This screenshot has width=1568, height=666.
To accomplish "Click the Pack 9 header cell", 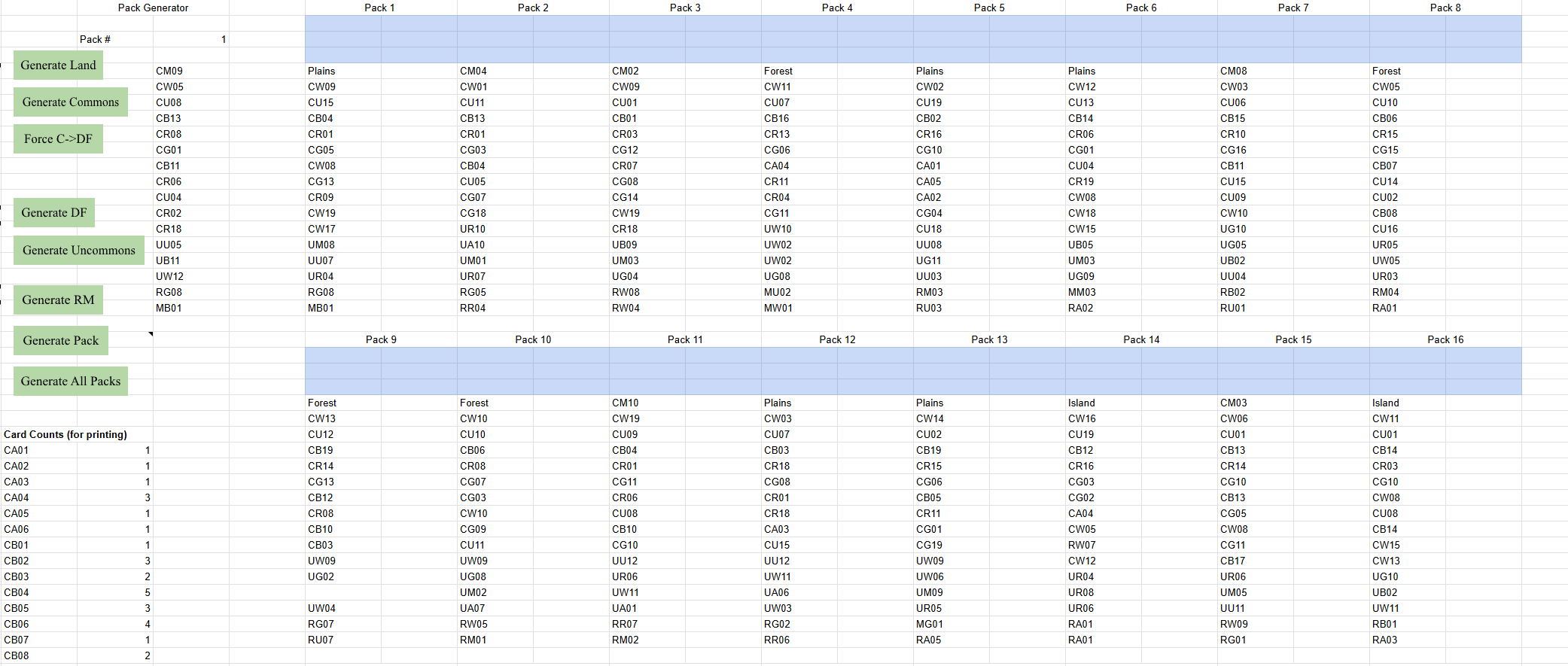I will pyautogui.click(x=381, y=339).
